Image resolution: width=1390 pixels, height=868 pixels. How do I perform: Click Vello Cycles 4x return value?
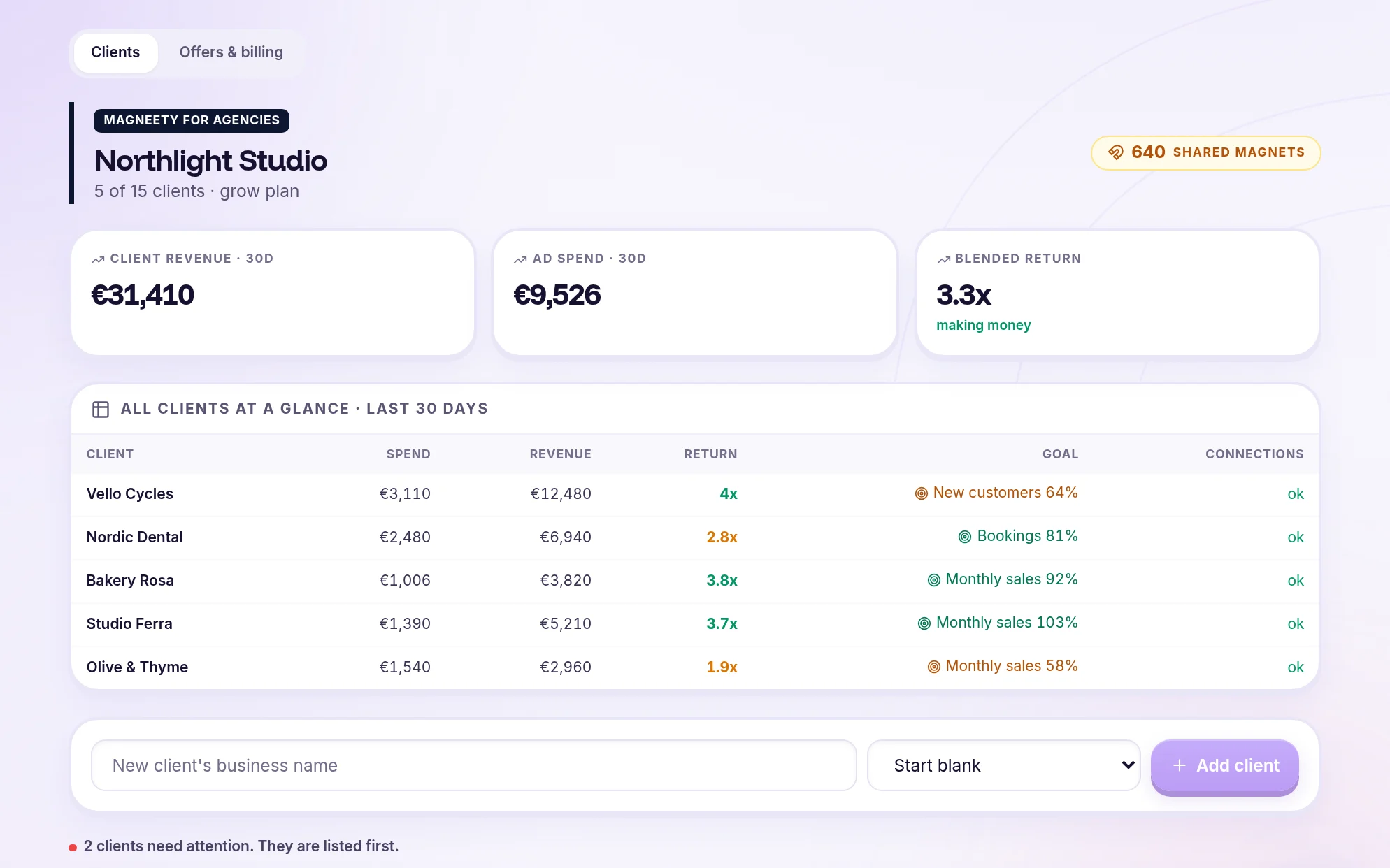[729, 494]
